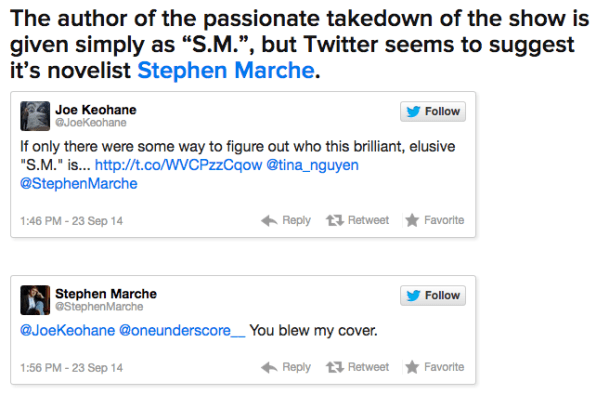Viewport: 596px width, 395px height.
Task: Click the 1:56 PM - 23 Sep 14 timestamp
Action: click(71, 368)
